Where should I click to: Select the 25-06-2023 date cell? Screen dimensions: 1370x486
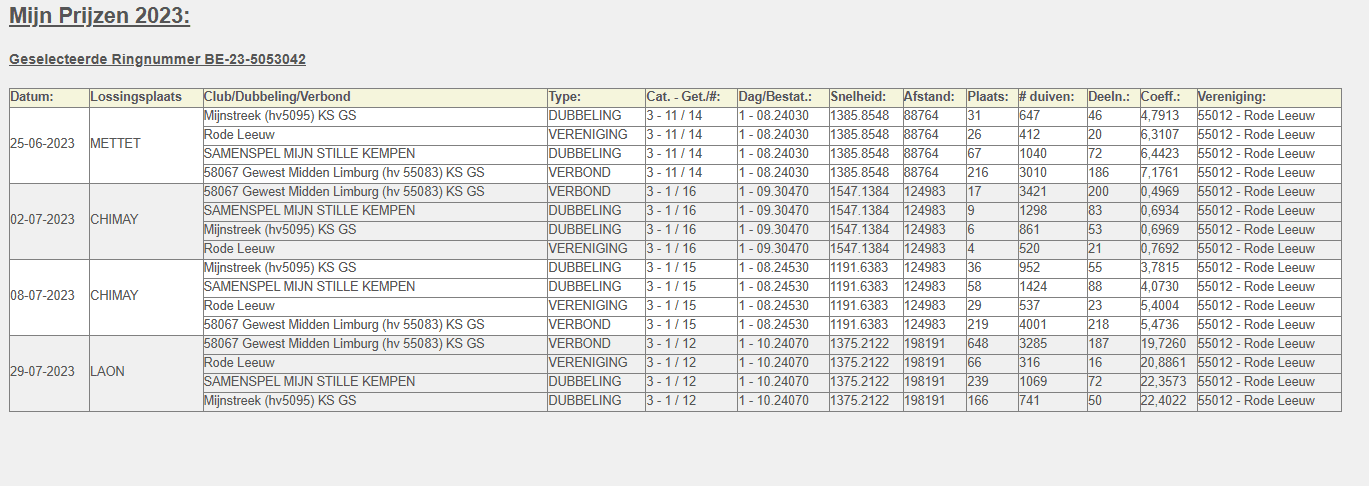click(42, 144)
